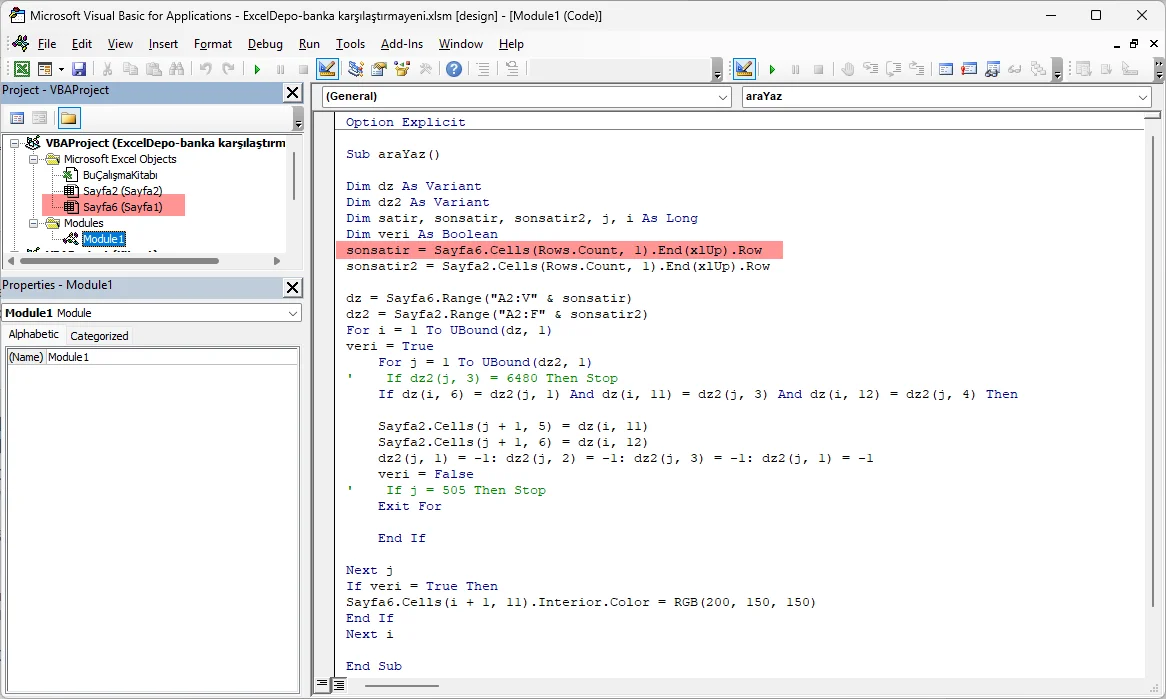Switch to Procedure View at bottom-left of code window
Viewport: 1166px width, 699px height.
(x=322, y=684)
